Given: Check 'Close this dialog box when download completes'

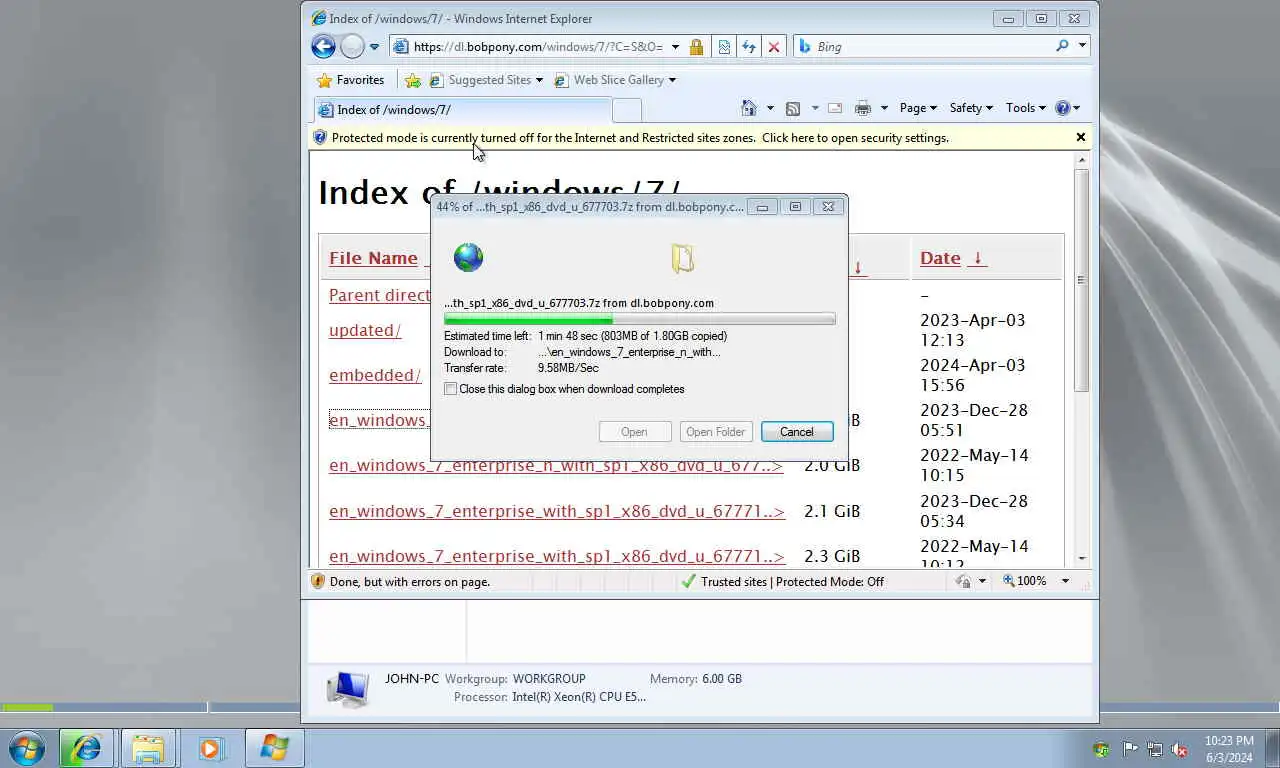Looking at the screenshot, I should pyautogui.click(x=451, y=389).
